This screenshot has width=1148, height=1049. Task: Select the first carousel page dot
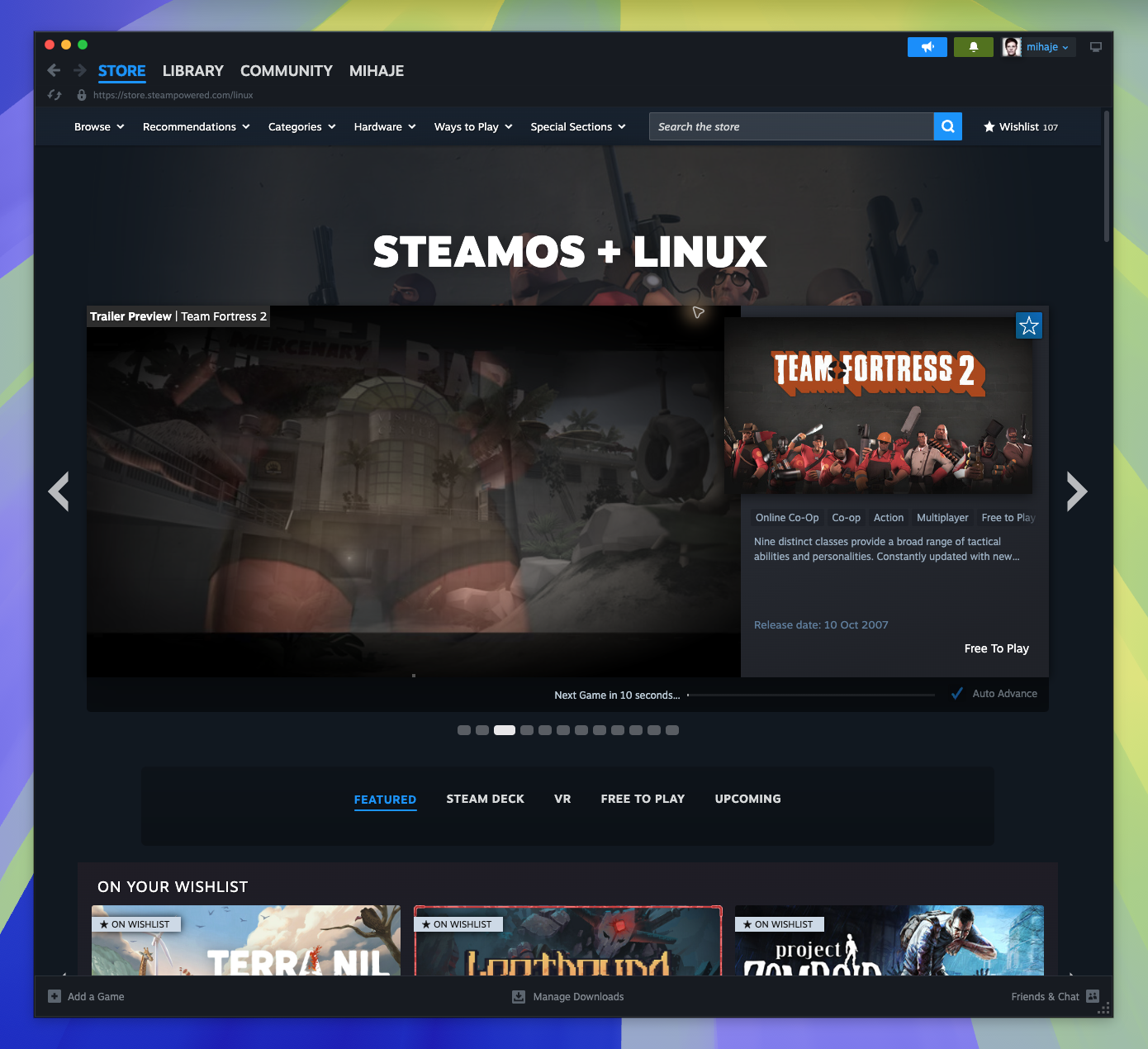(x=464, y=730)
